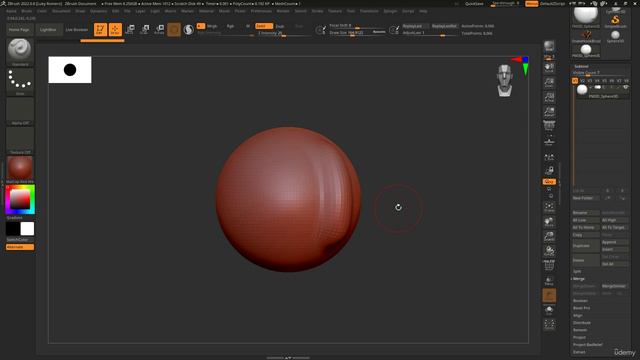Image resolution: width=640 pixels, height=360 pixels.
Task: Click the Live Boolean button
Action: (x=77, y=30)
